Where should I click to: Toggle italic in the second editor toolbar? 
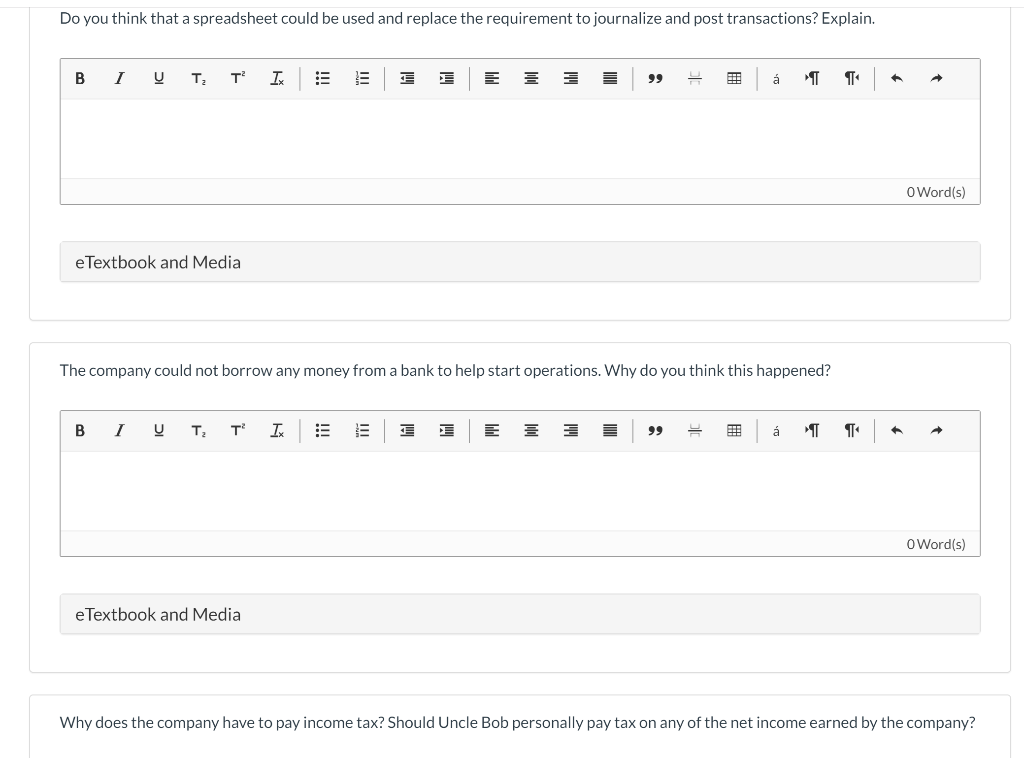click(119, 430)
